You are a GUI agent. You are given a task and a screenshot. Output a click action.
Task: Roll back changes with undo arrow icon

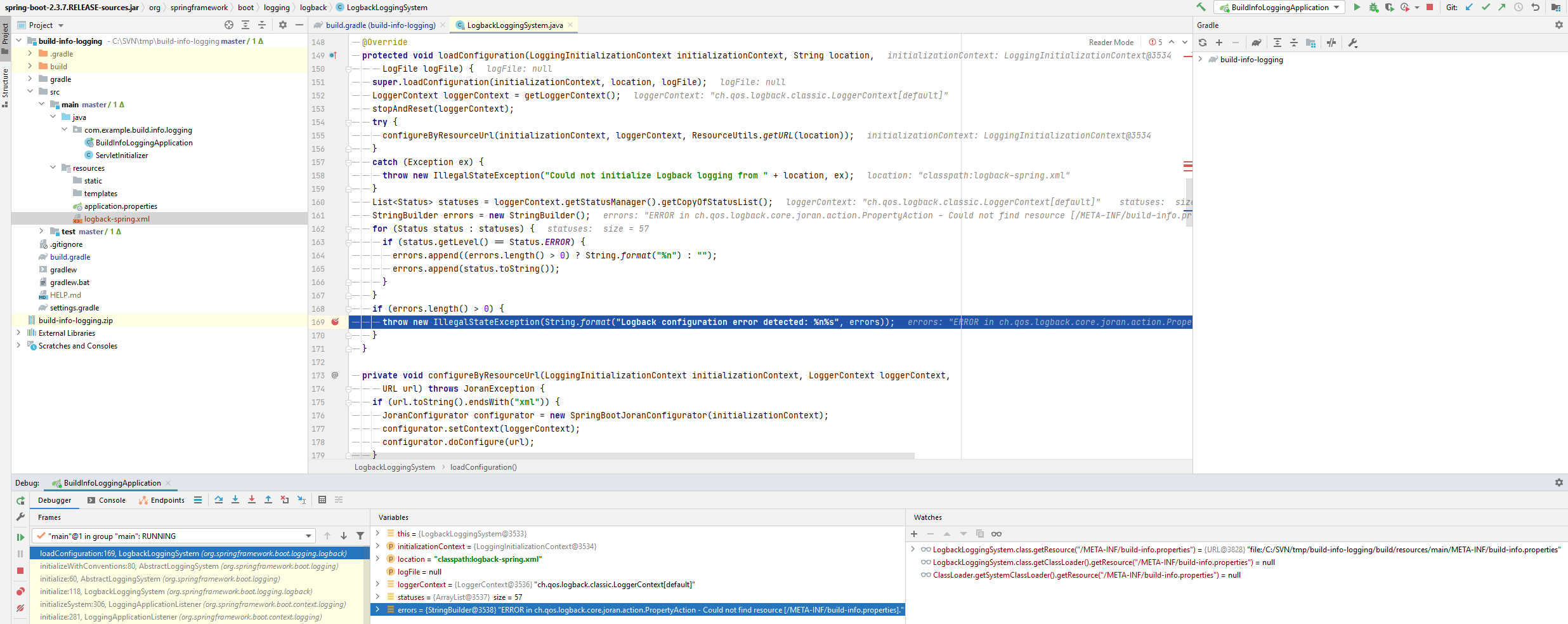[1535, 7]
